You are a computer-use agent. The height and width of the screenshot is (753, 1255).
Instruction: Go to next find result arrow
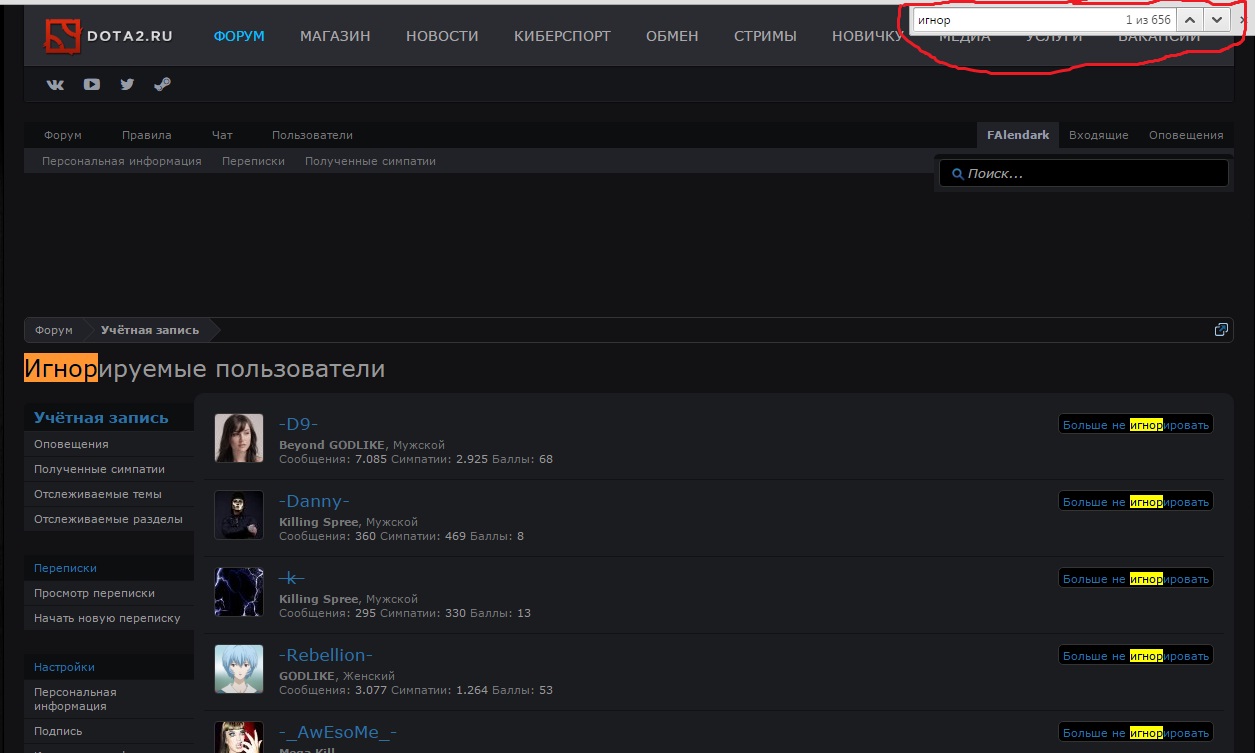point(1216,19)
